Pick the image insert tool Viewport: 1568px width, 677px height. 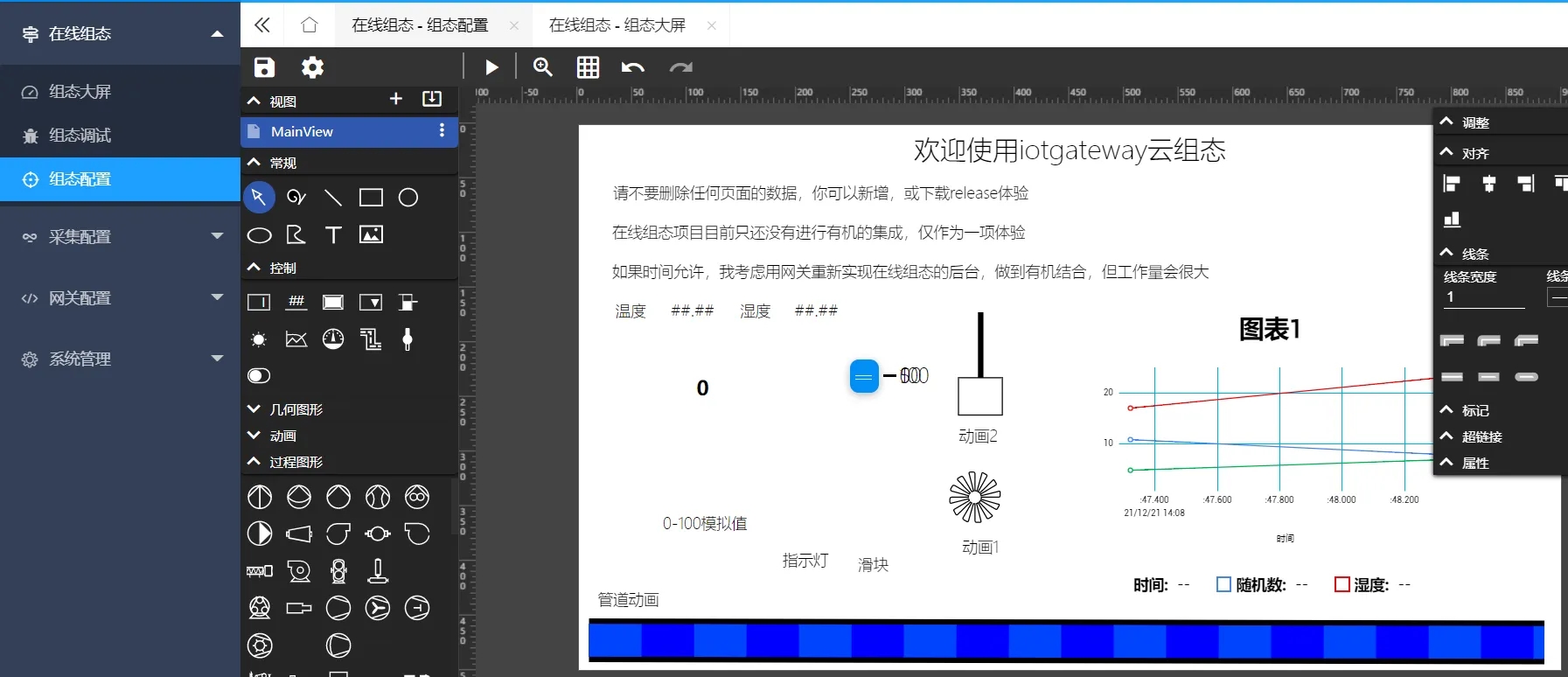click(371, 234)
